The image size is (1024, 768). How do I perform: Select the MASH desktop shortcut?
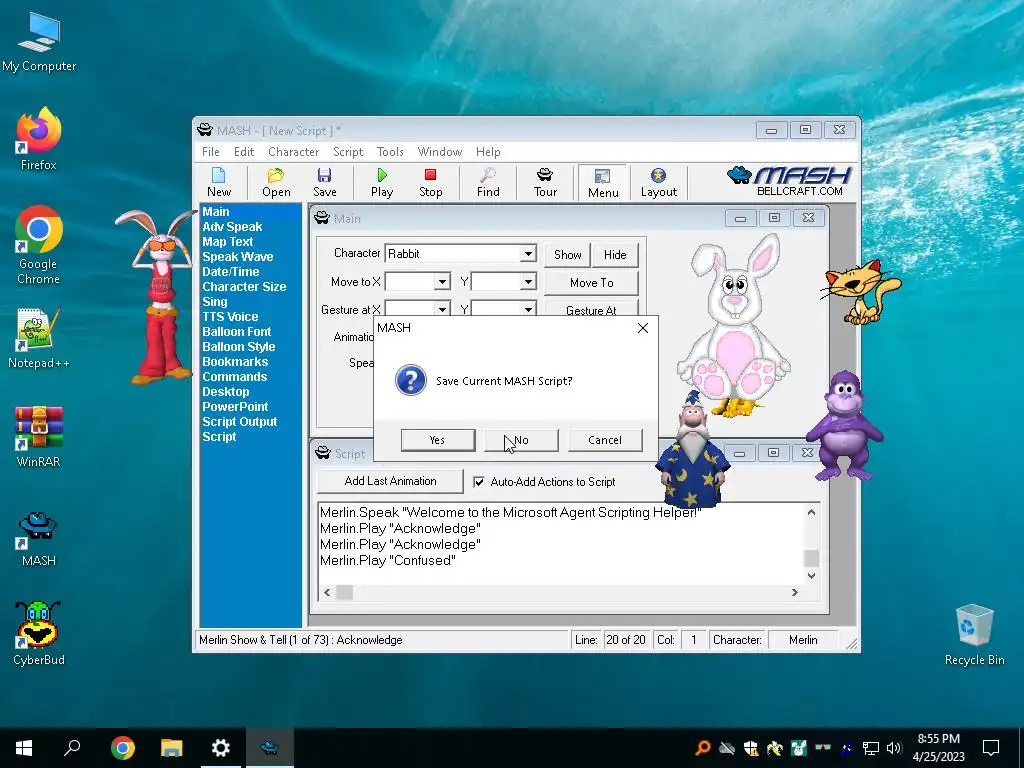pyautogui.click(x=39, y=539)
